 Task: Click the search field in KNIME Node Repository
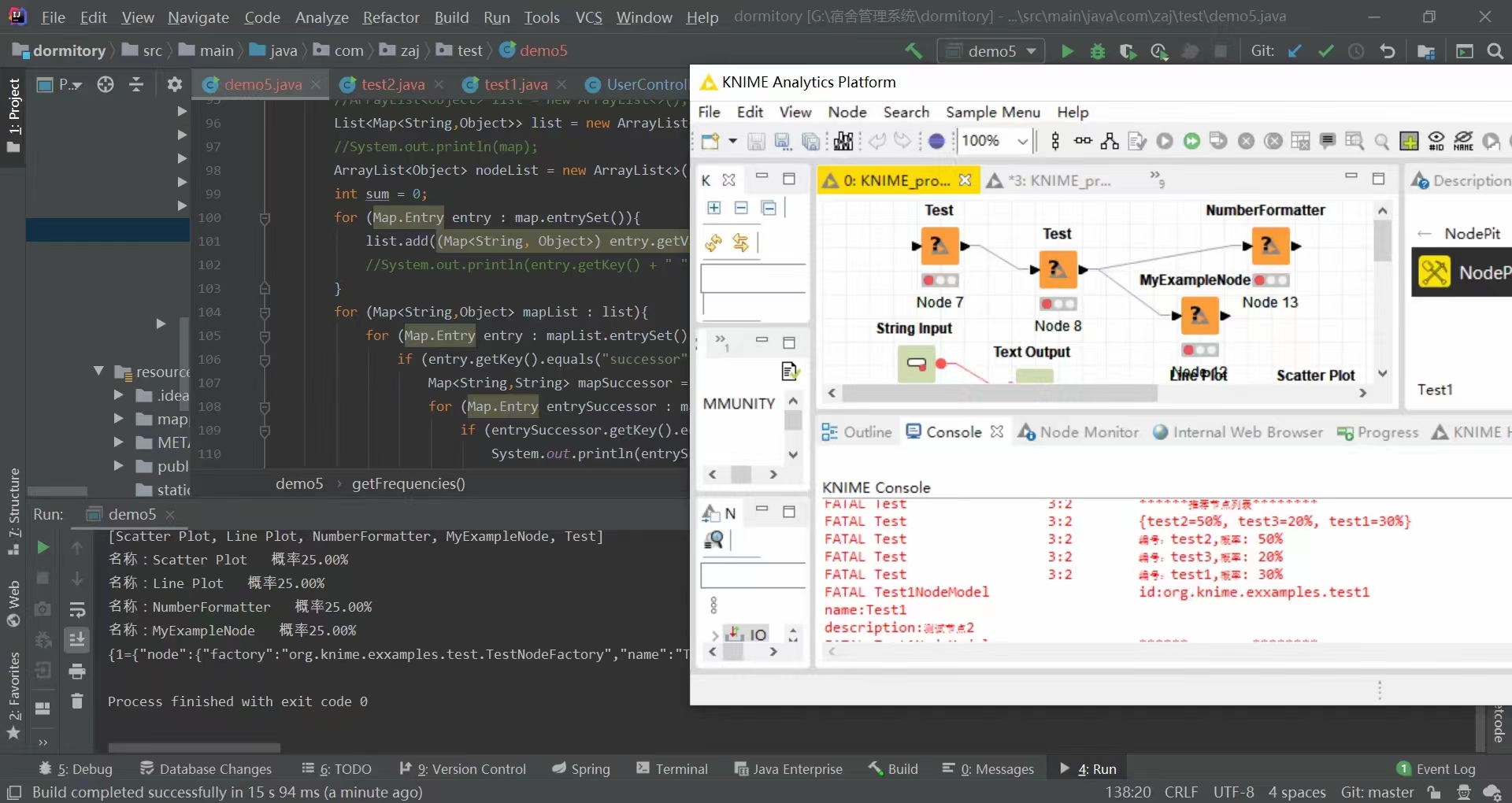pos(753,576)
